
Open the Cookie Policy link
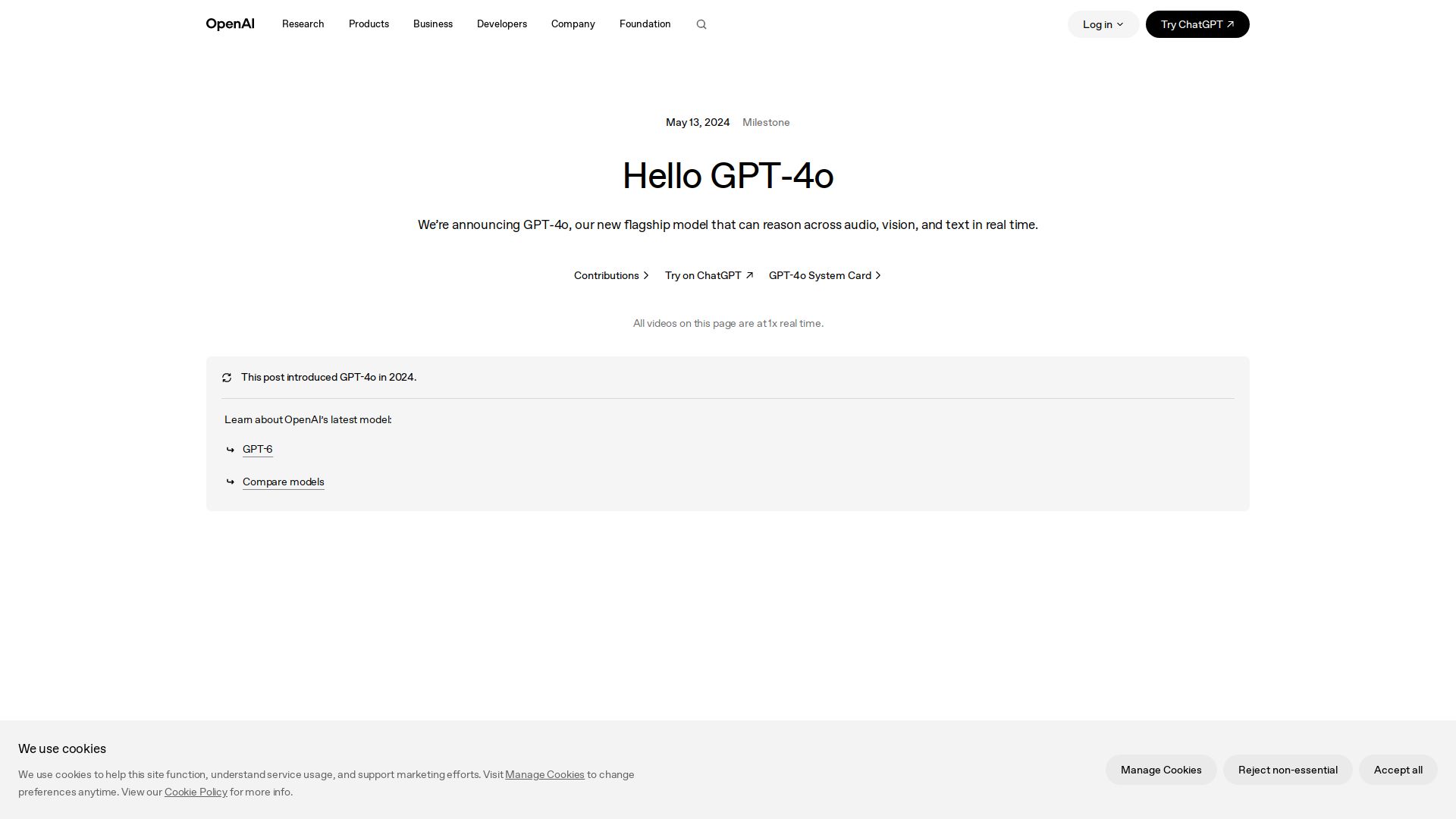(x=196, y=792)
